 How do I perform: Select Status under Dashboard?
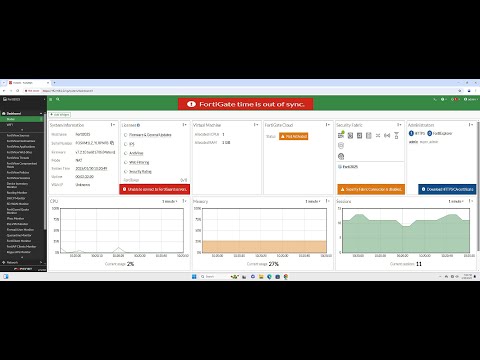click(x=22, y=119)
